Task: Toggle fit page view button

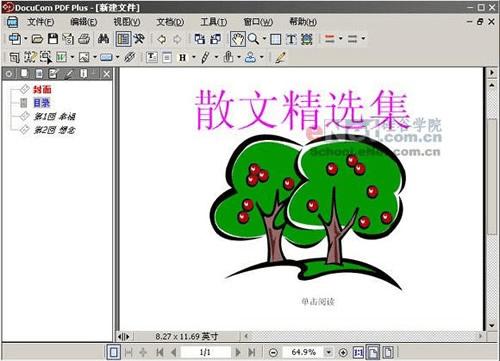Action: click(x=373, y=352)
